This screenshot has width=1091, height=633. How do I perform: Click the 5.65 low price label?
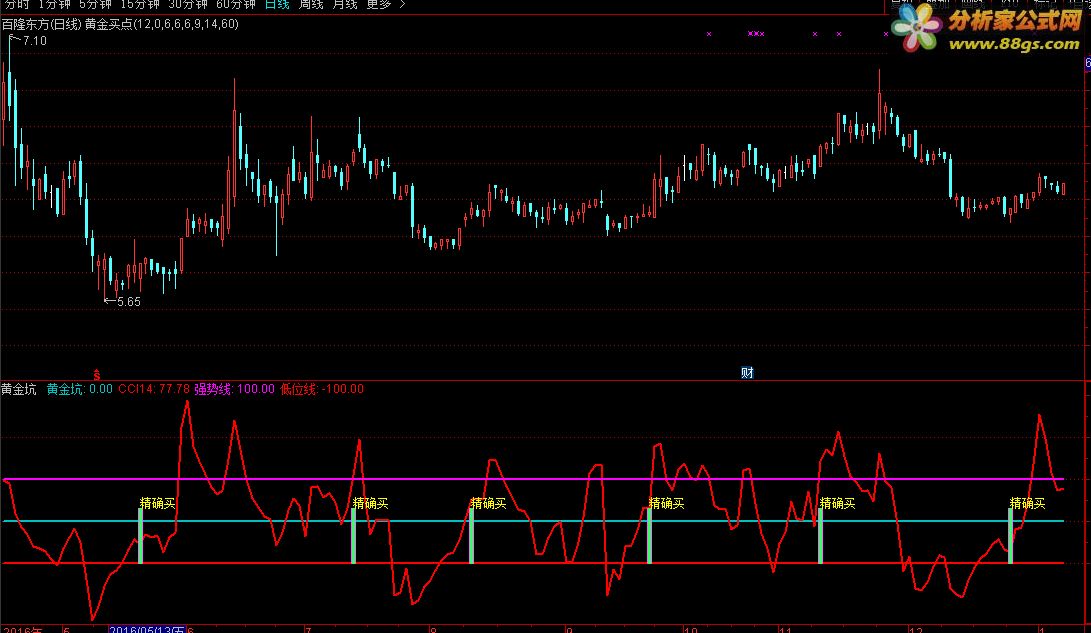129,302
